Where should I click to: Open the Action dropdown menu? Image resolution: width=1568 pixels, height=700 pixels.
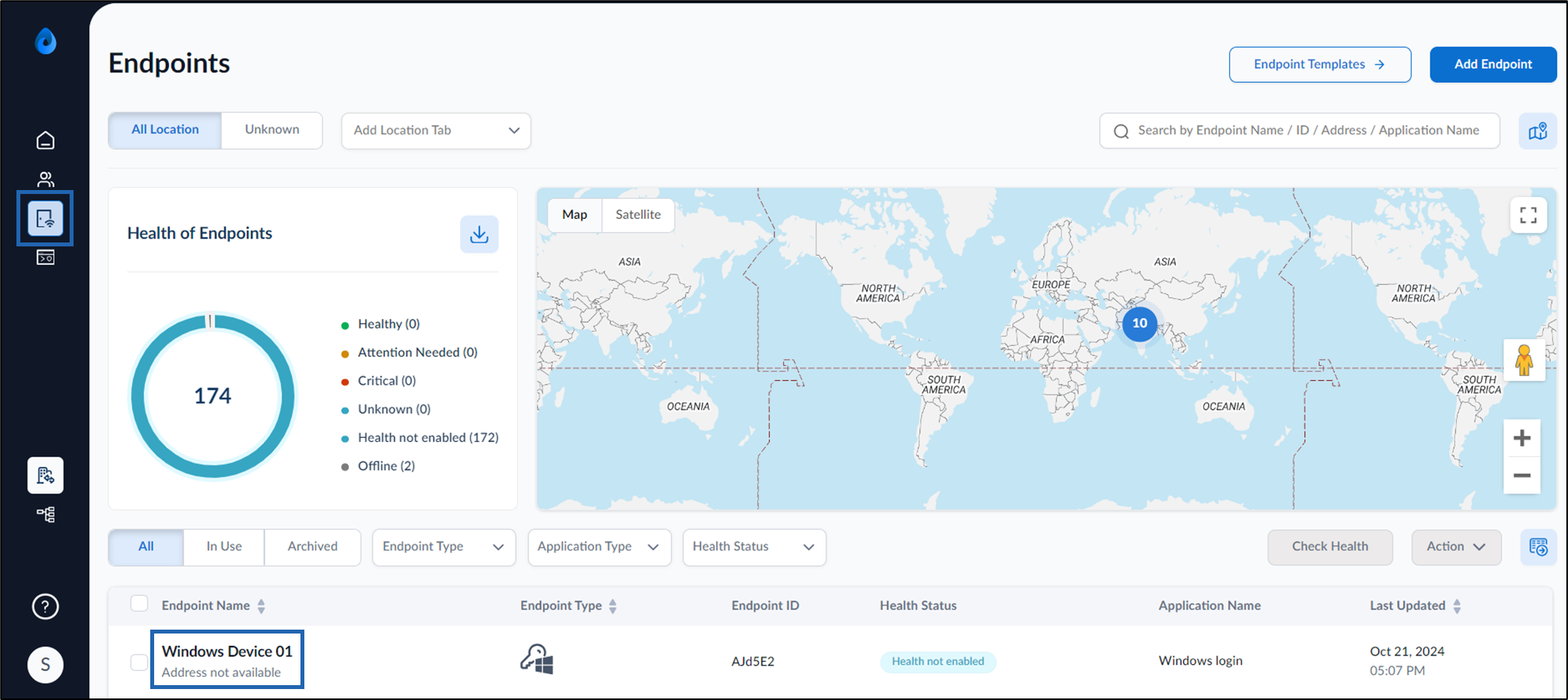pyautogui.click(x=1456, y=547)
